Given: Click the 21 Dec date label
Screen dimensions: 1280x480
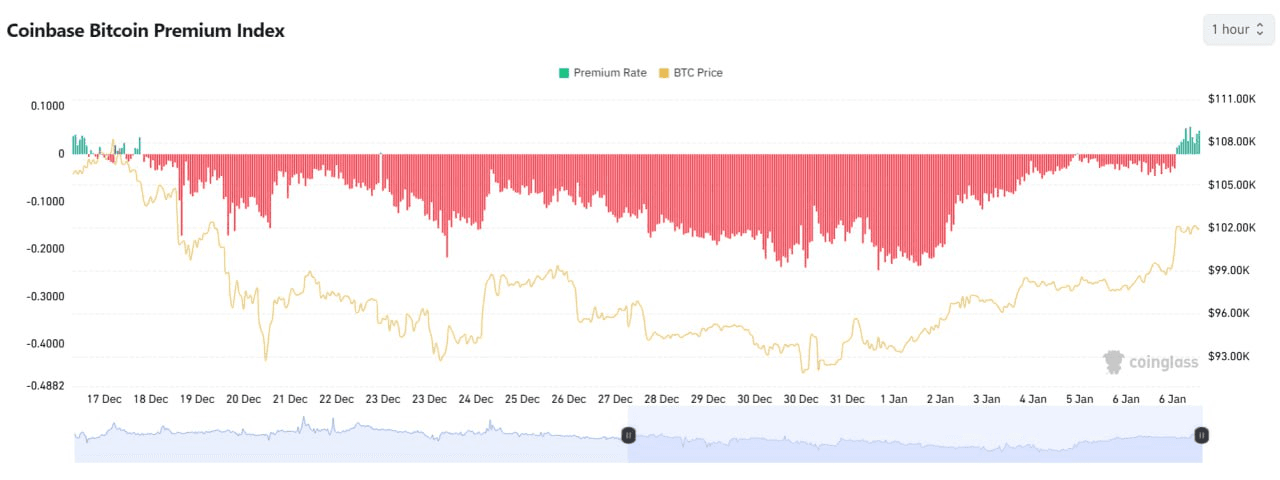Looking at the screenshot, I should pyautogui.click(x=290, y=399).
